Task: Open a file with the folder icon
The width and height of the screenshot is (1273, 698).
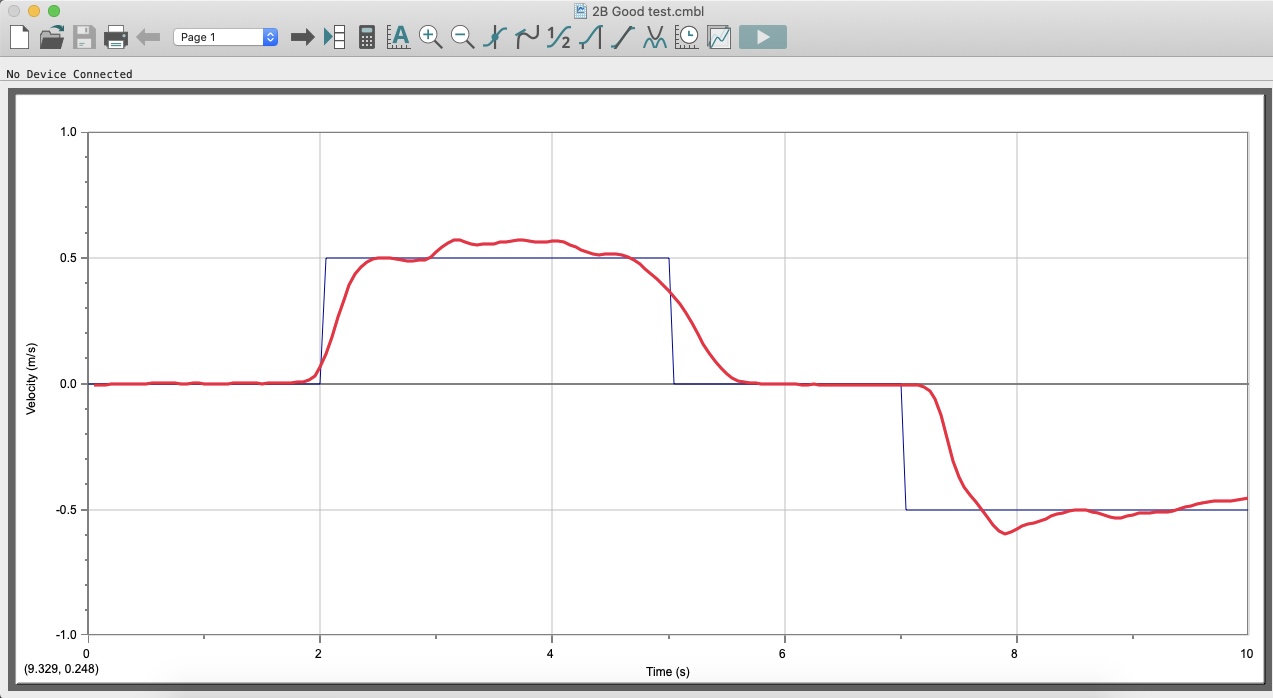Action: pyautogui.click(x=52, y=38)
